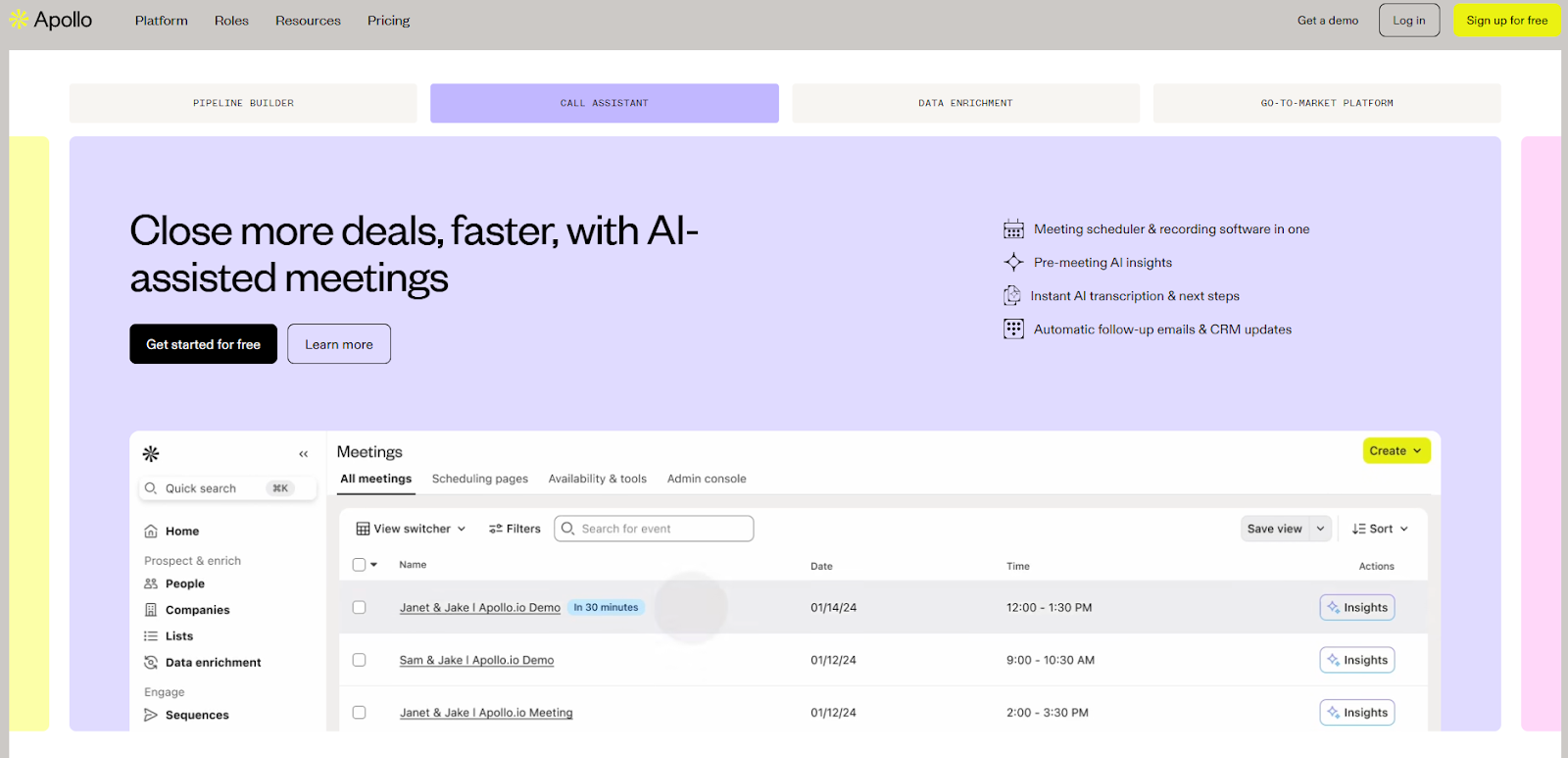Open the View switcher dropdown
Screen dimensions: 1568x758
coord(411,529)
